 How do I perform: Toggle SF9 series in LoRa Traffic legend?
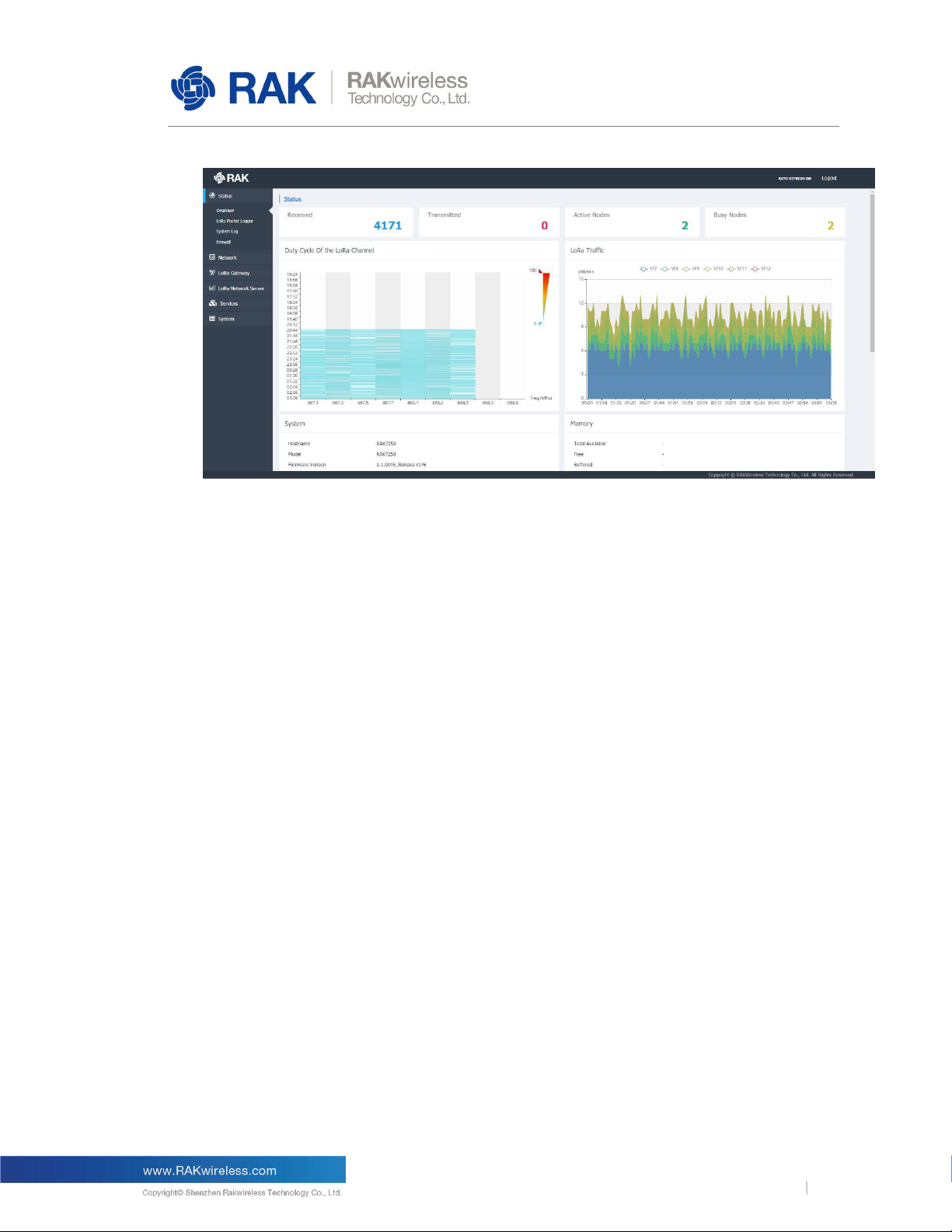[x=692, y=269]
